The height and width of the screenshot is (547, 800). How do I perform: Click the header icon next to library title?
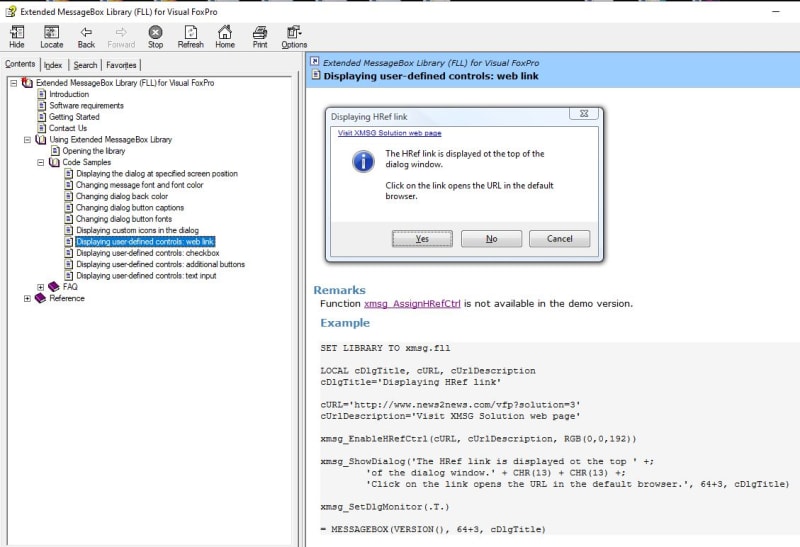click(315, 62)
